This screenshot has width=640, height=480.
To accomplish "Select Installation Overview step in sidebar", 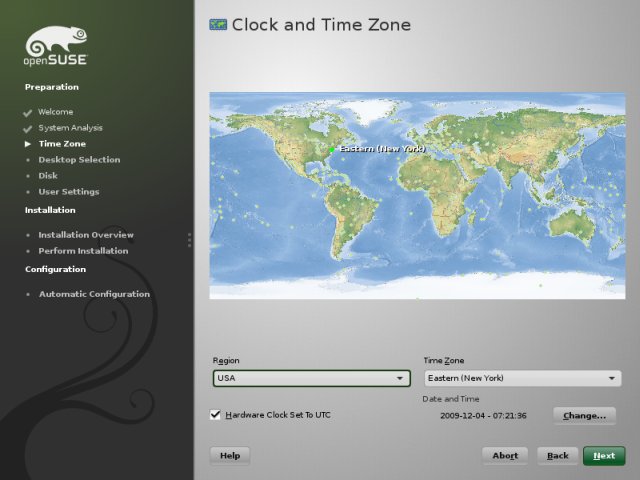I will (x=86, y=235).
